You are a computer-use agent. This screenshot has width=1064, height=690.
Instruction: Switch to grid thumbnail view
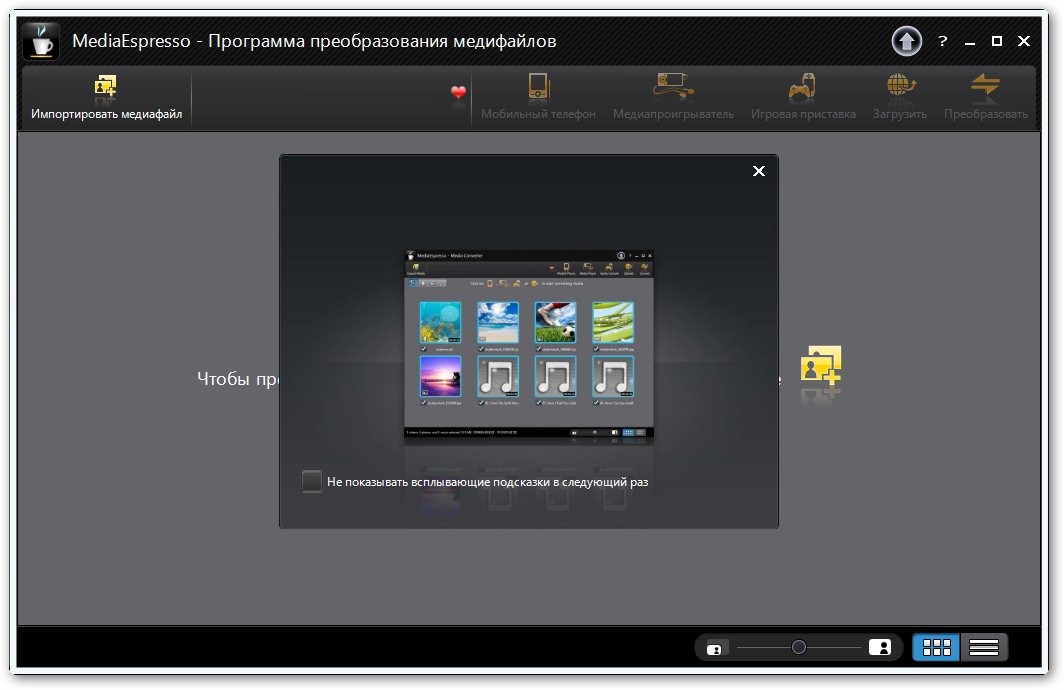(936, 647)
